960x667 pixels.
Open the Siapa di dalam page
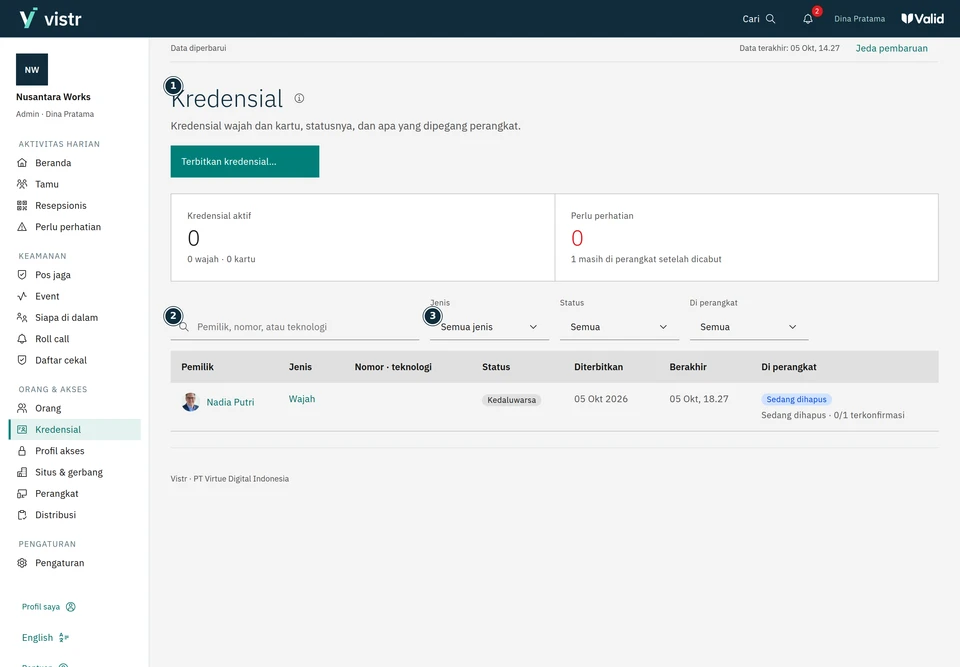(x=75, y=317)
